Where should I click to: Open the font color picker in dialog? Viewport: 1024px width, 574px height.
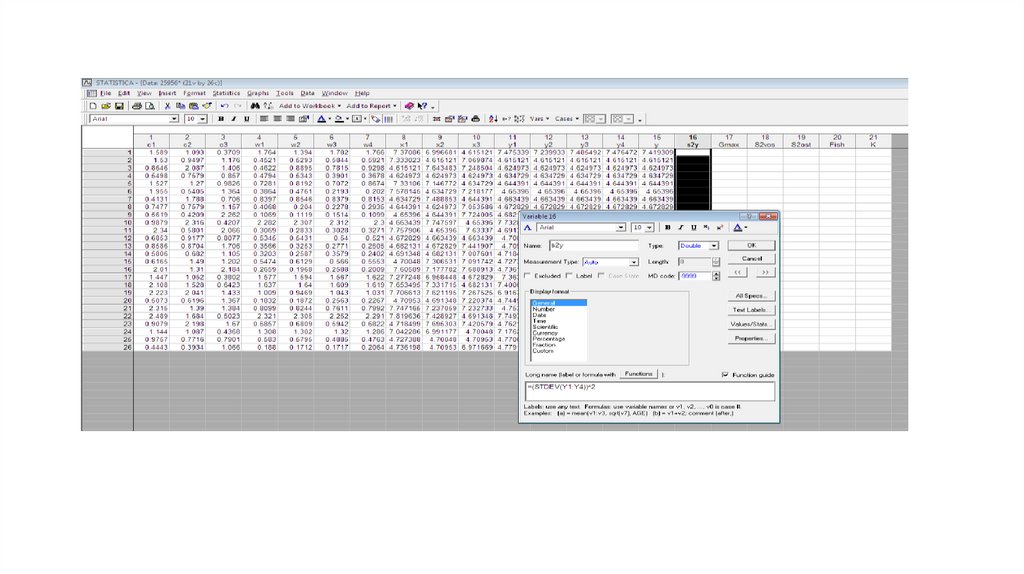[745, 228]
